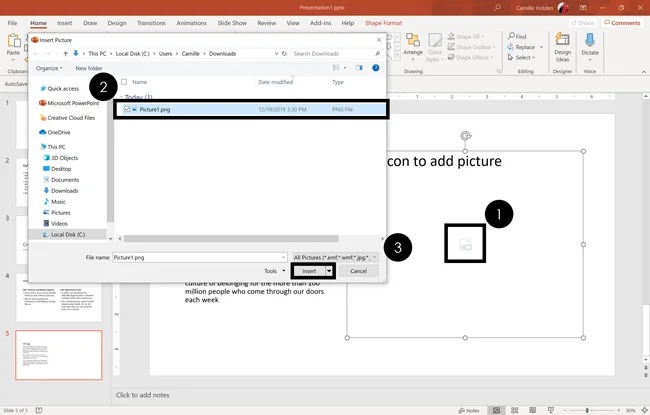650x415 pixels.
Task: Open Notes from the status bar
Action: (x=469, y=410)
